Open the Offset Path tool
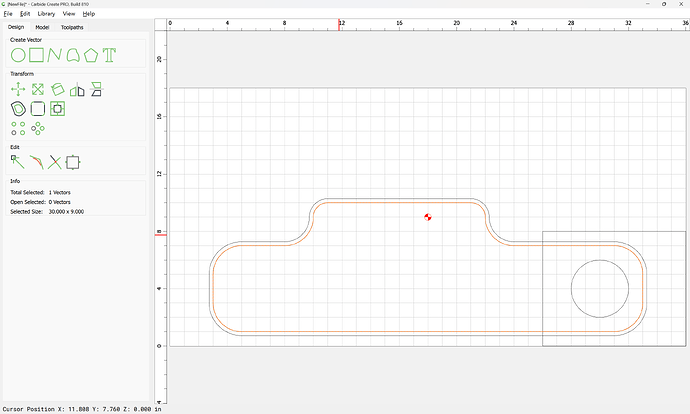 point(18,109)
